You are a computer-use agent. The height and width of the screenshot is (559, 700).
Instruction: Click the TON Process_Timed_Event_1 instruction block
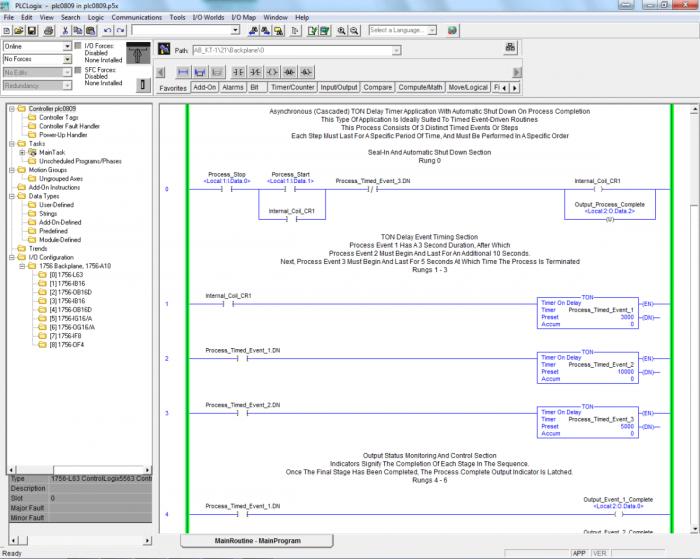(x=587, y=312)
